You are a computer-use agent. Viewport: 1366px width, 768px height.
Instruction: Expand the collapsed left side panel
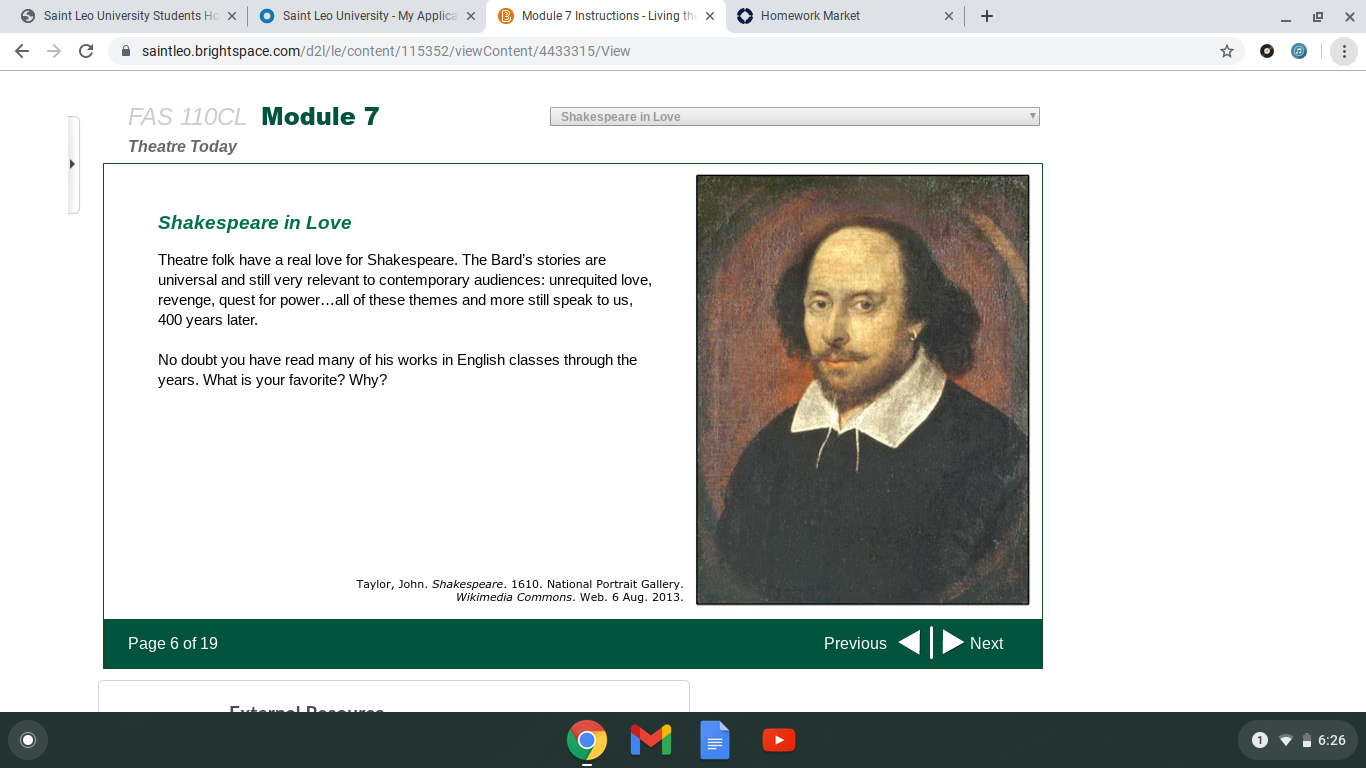point(73,165)
